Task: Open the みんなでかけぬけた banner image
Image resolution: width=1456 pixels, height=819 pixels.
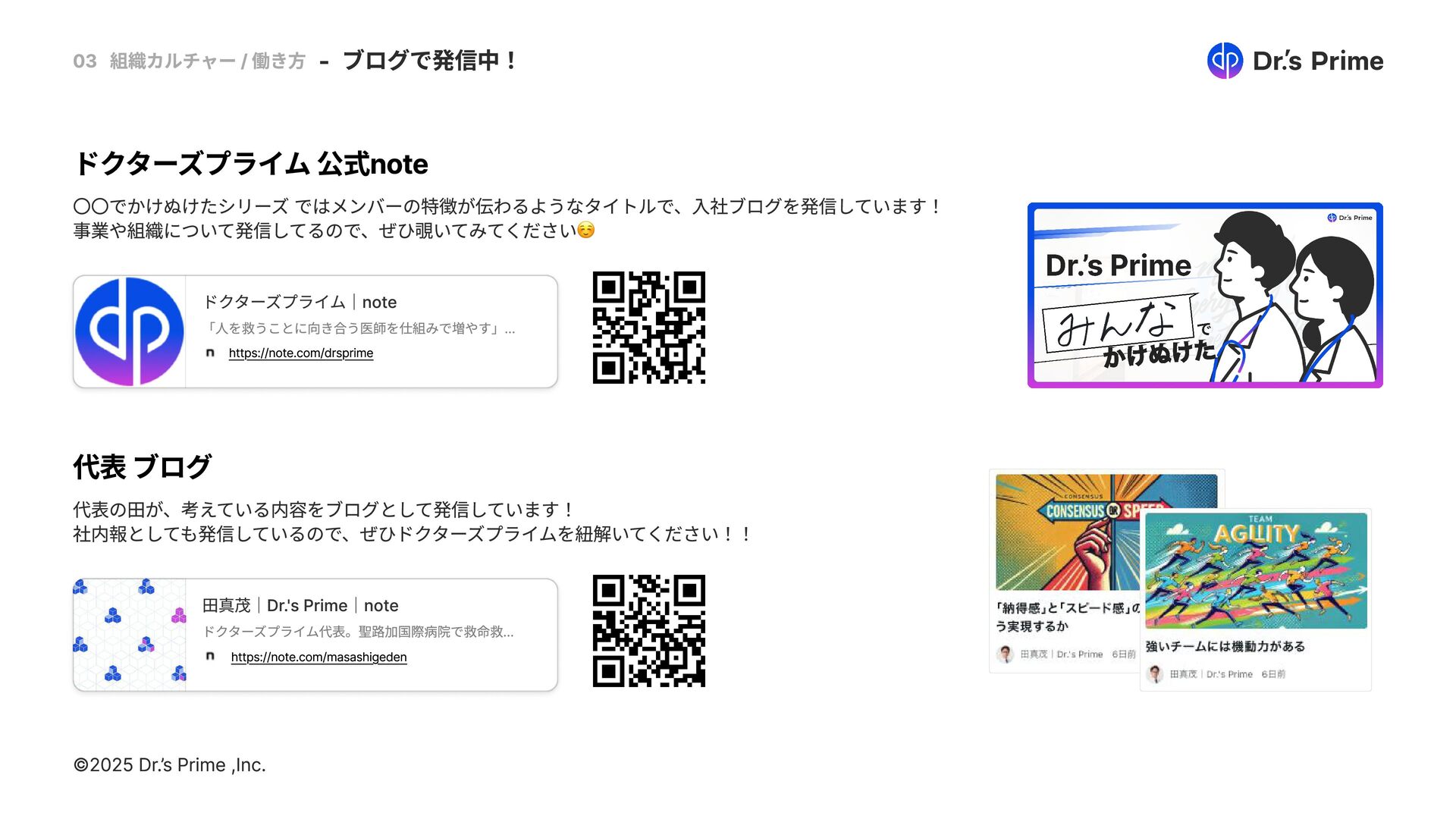Action: (x=1204, y=295)
